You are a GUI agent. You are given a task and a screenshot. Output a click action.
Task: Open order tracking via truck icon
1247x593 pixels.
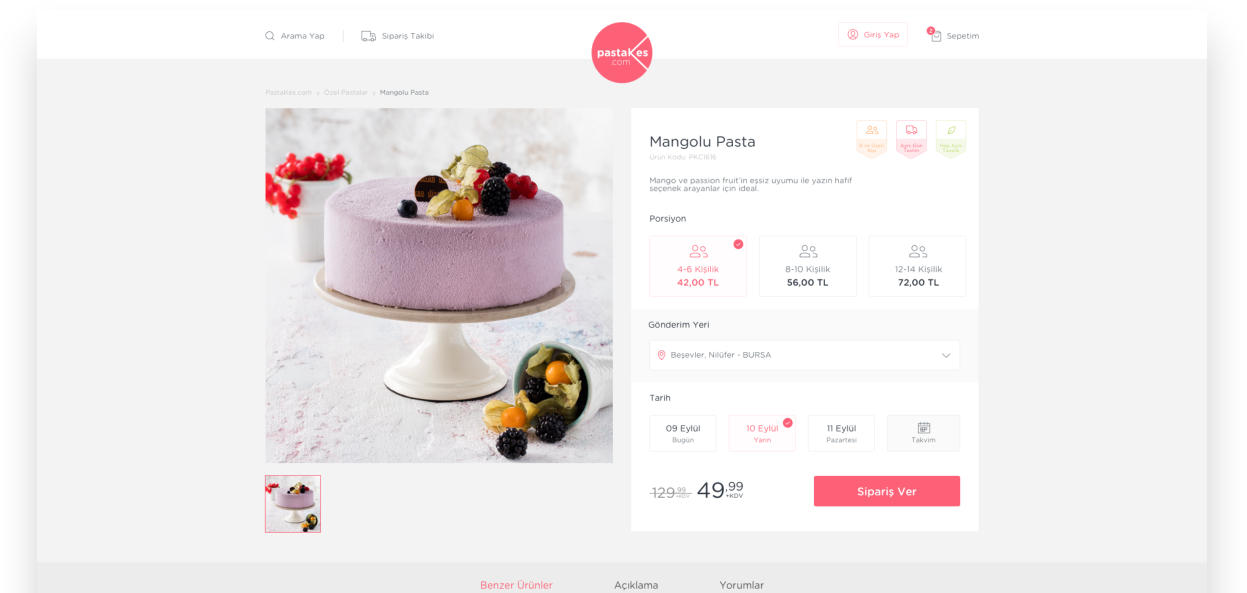pyautogui.click(x=368, y=36)
